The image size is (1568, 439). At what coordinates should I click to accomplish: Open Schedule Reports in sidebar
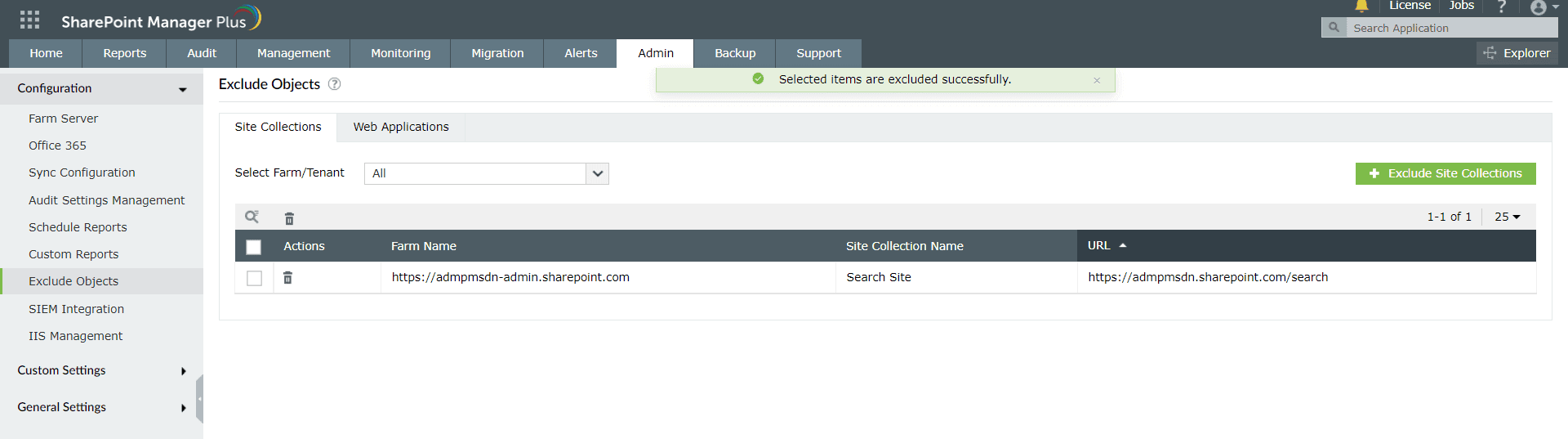pyautogui.click(x=78, y=227)
